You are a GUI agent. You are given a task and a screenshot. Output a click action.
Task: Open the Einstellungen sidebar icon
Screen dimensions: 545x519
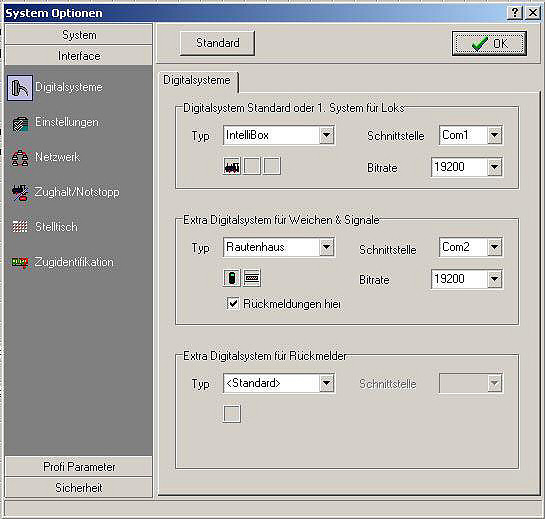(20, 123)
